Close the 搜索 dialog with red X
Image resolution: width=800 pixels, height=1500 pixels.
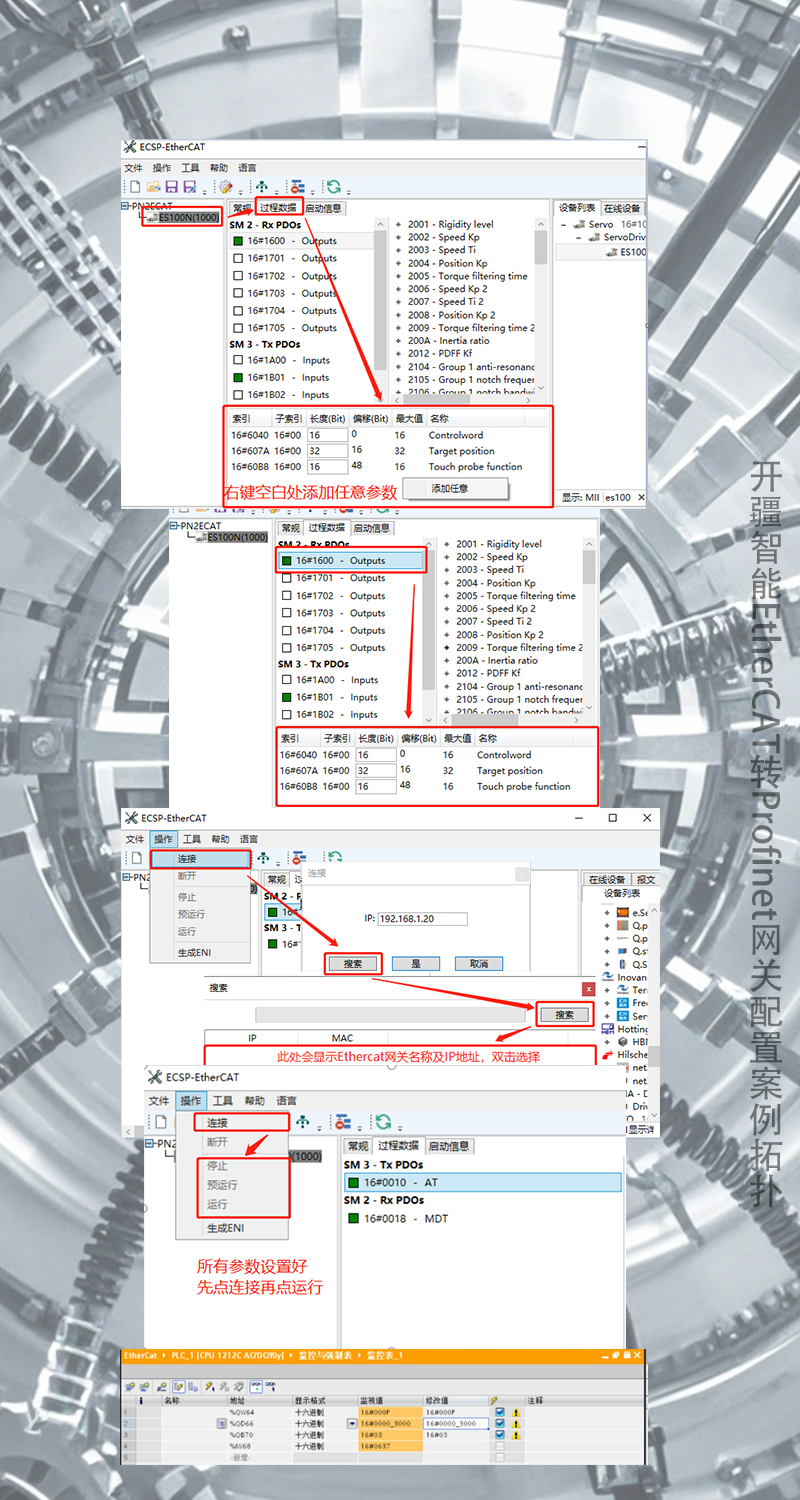pos(589,988)
